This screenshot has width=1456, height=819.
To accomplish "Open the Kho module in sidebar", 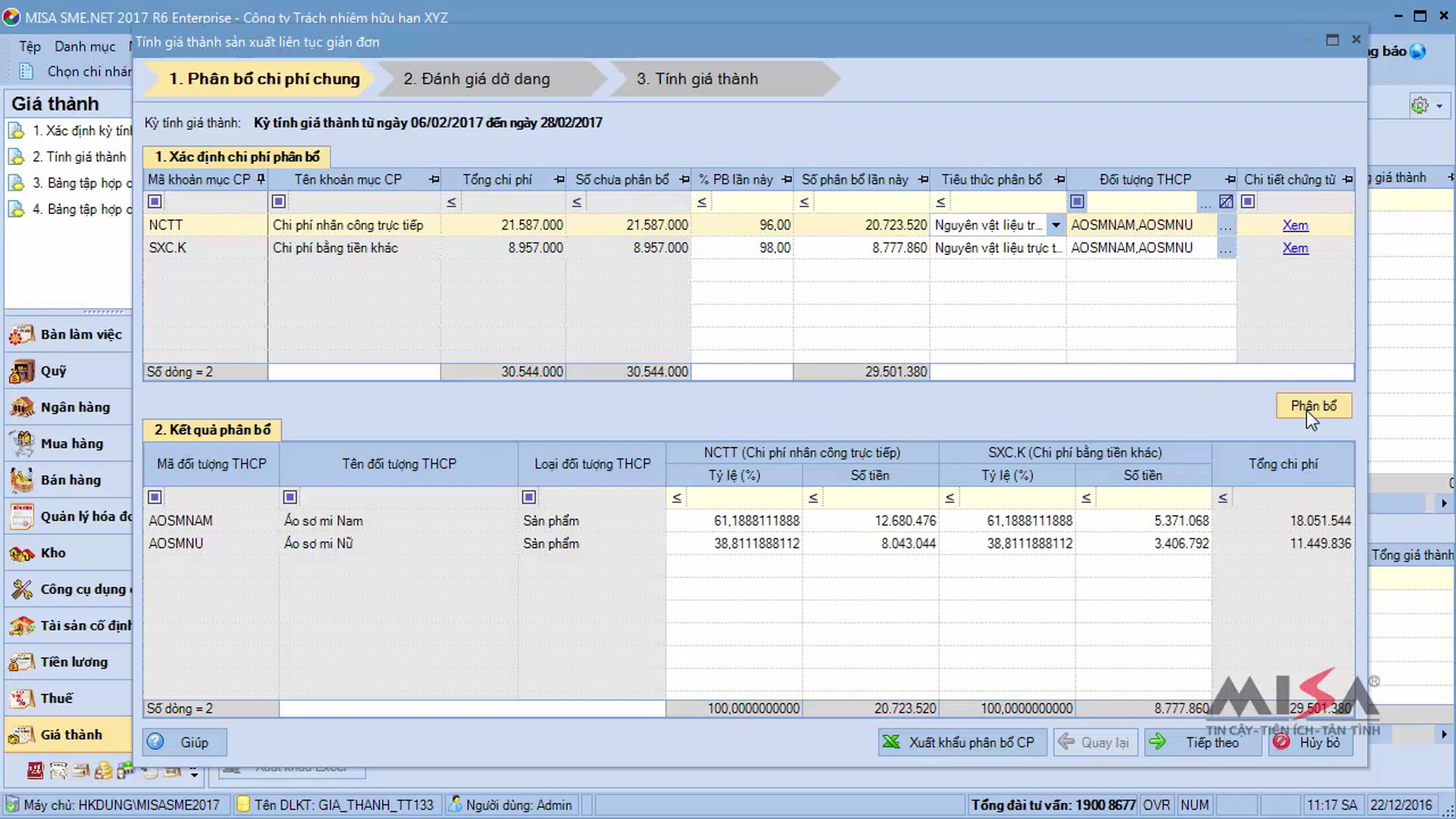I will point(68,553).
